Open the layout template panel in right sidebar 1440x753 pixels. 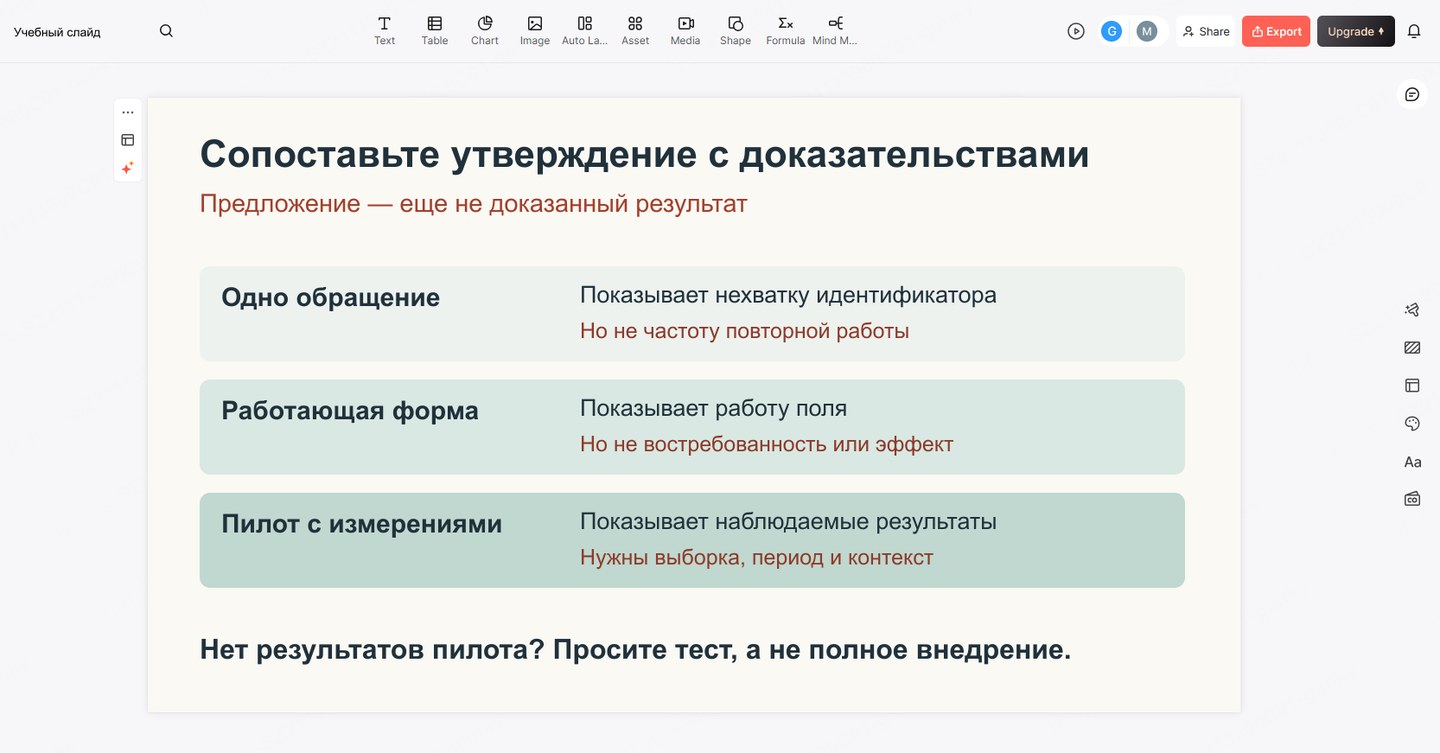click(x=1412, y=385)
